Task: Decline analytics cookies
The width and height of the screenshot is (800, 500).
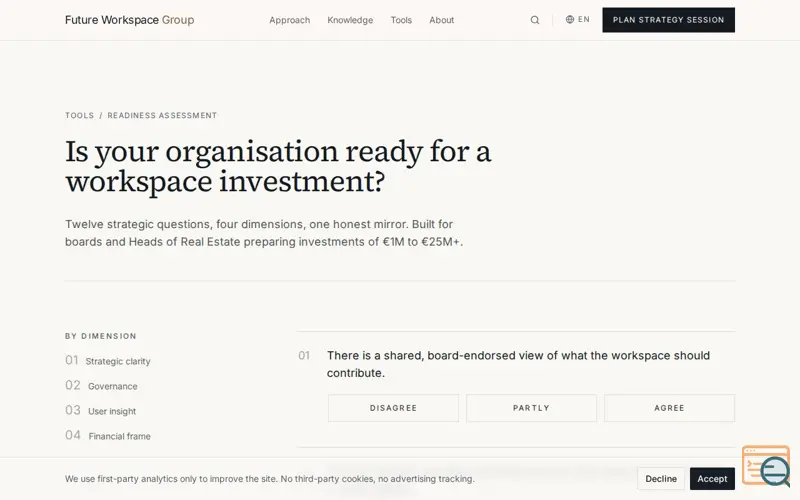Action: [661, 479]
